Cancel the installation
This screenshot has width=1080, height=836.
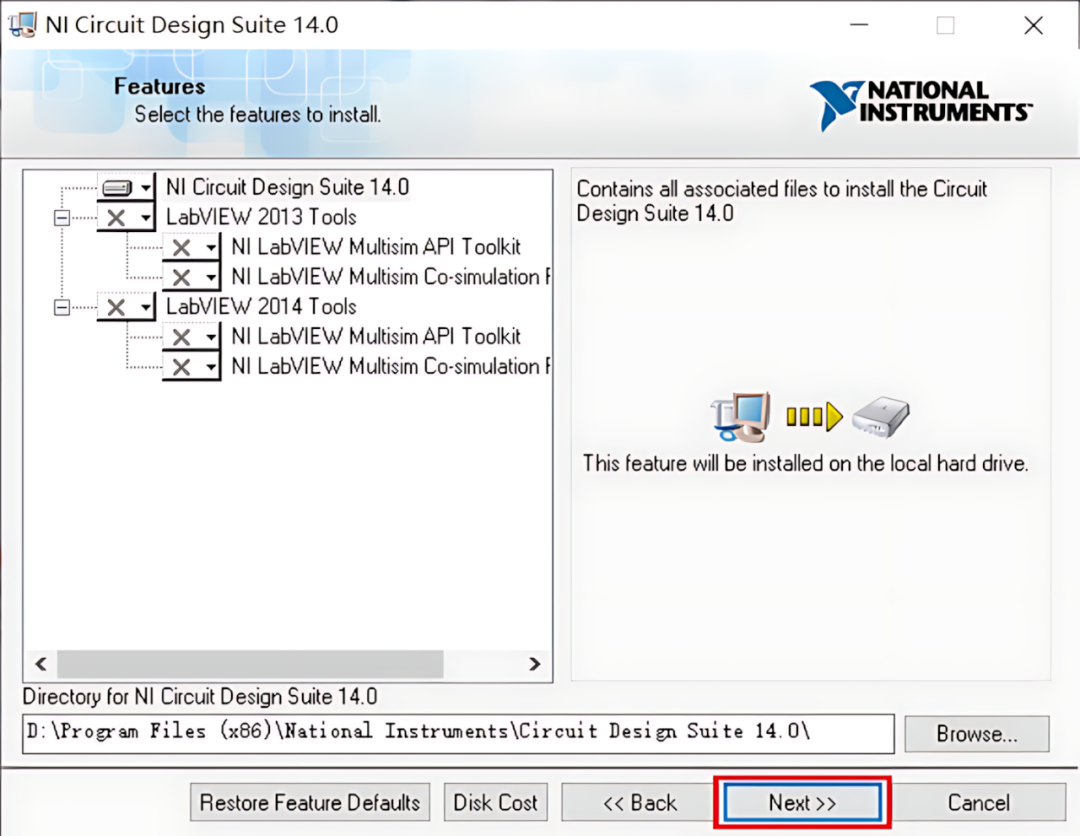[978, 802]
